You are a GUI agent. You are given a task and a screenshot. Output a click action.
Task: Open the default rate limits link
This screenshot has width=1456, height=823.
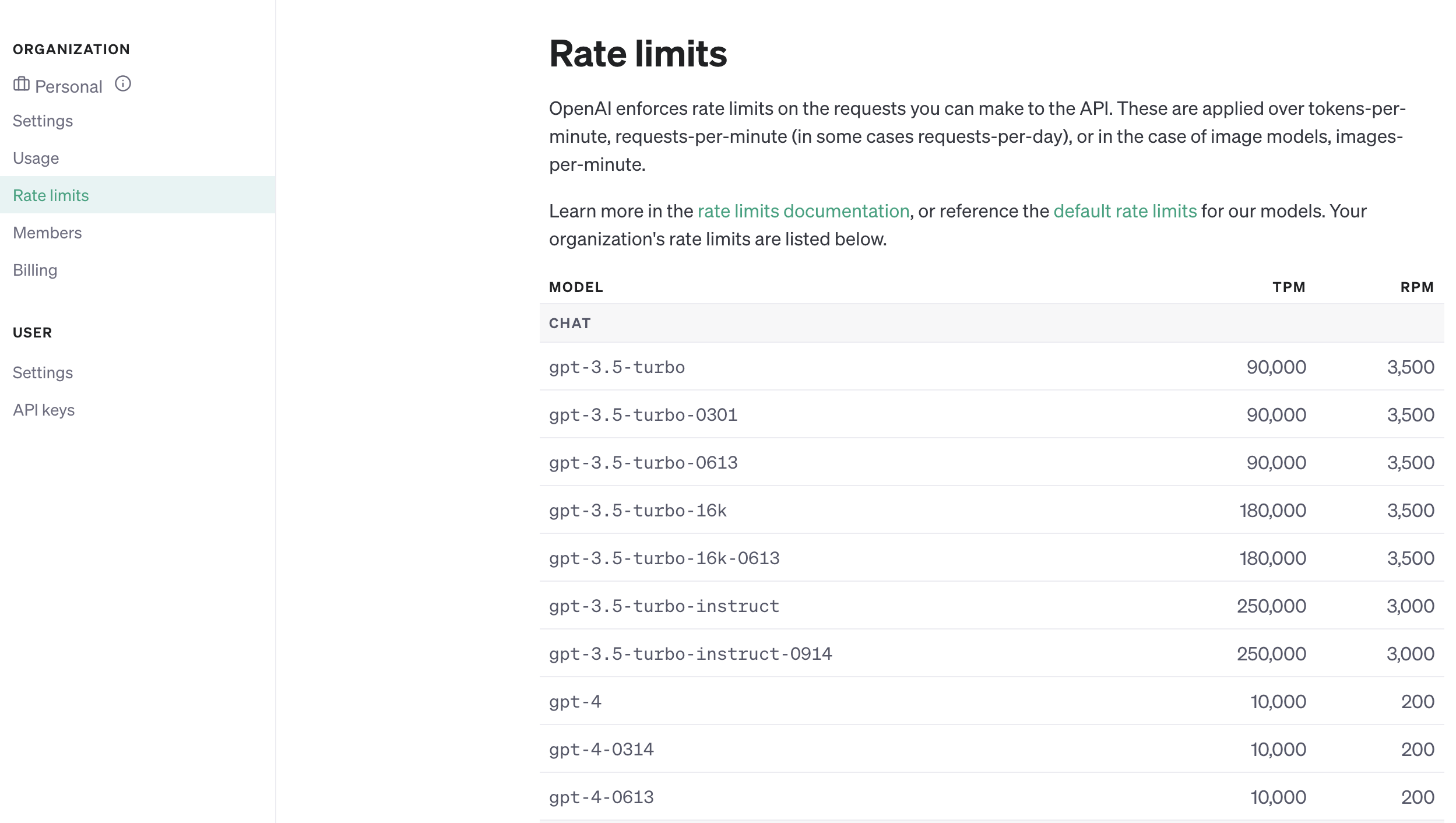click(x=1125, y=211)
